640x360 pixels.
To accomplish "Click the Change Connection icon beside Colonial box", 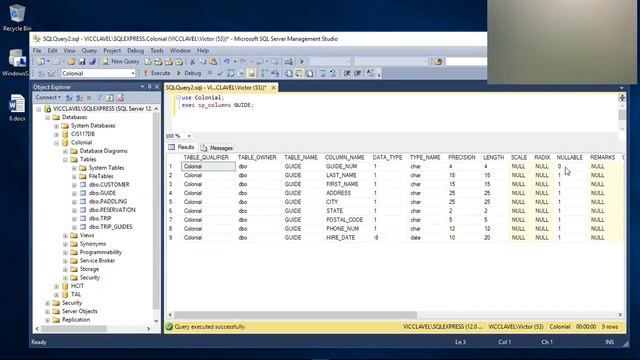I will pyautogui.click(x=51, y=73).
